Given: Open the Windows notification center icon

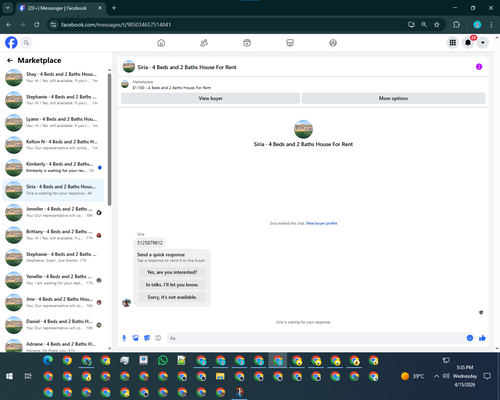Looking at the screenshot, I should click(487, 376).
